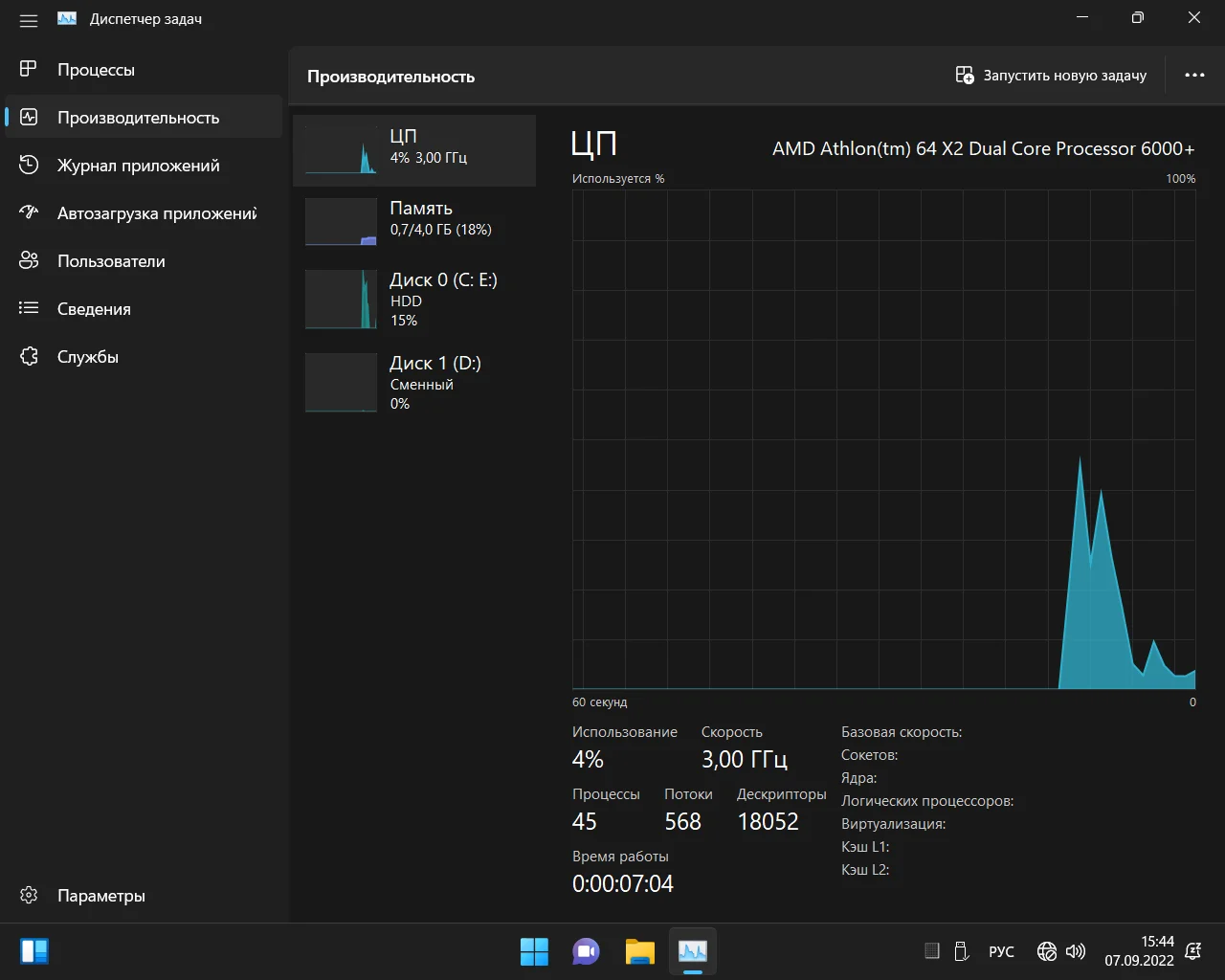Click the 100% graph scale label
This screenshot has height=980, width=1225.
coord(1181,179)
